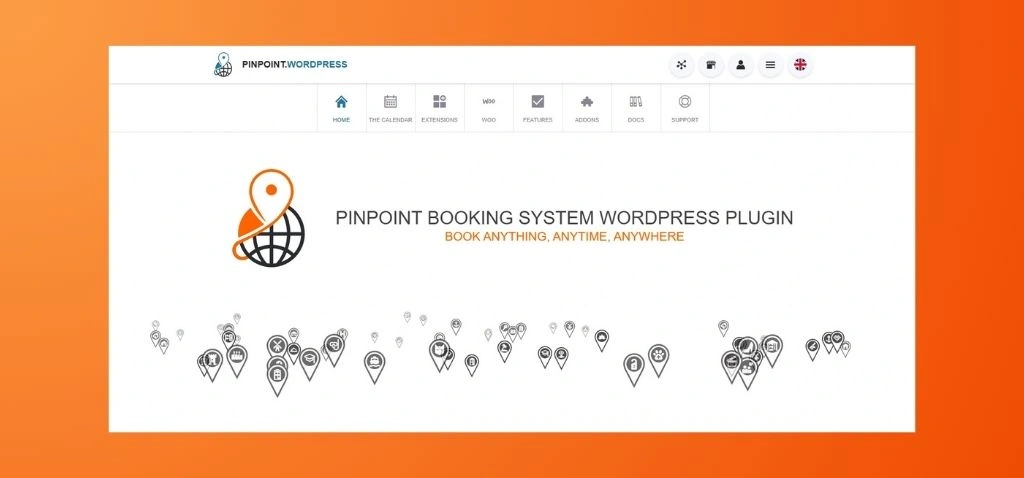Click the PINPOINT.WORDPRESS site logo
This screenshot has width=1024, height=478.
pos(281,65)
